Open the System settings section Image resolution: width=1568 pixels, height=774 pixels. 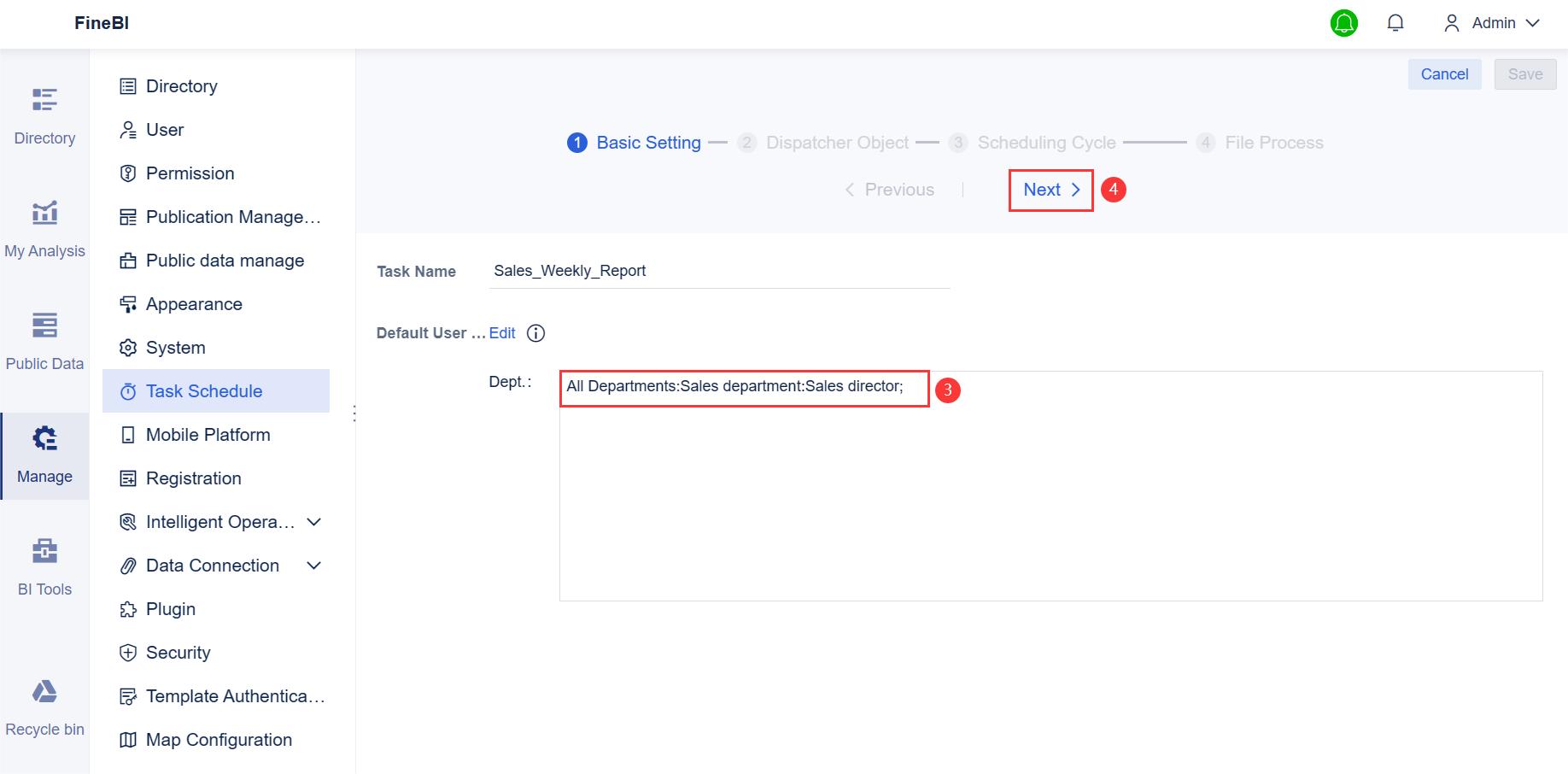pos(175,347)
